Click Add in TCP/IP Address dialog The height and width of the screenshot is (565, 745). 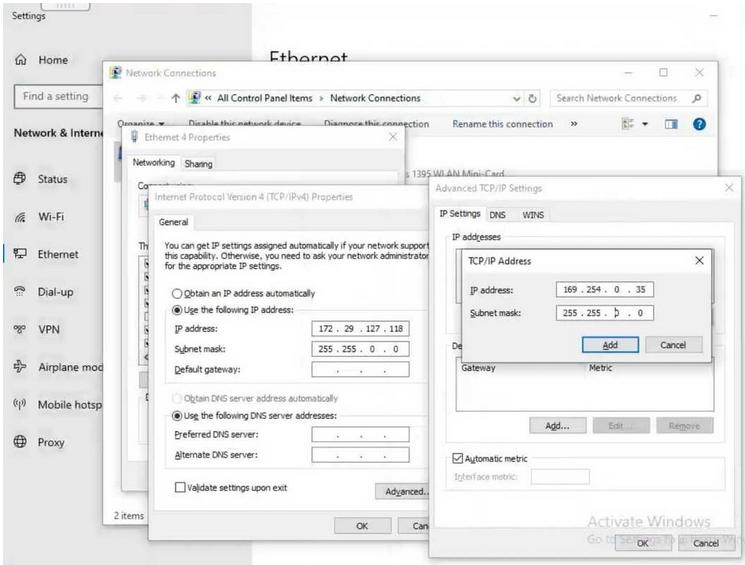click(x=610, y=344)
